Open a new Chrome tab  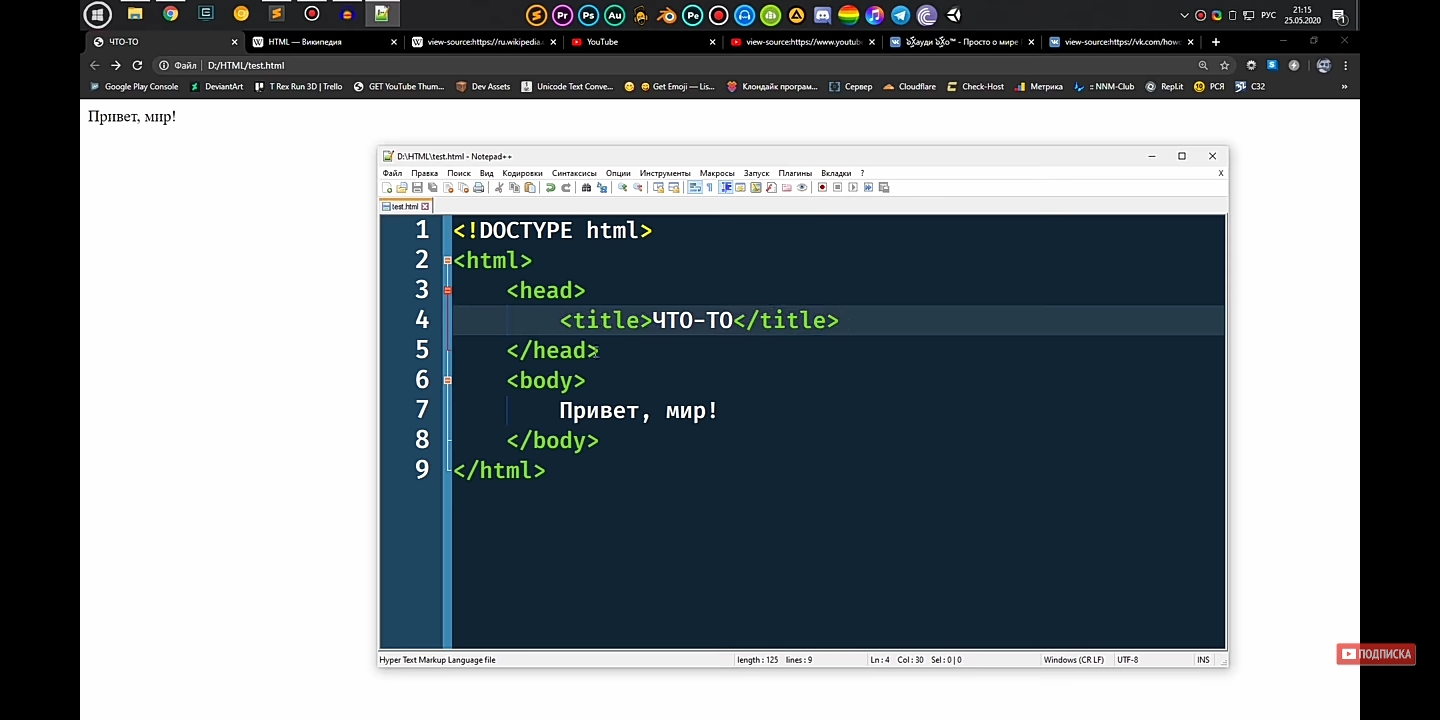(x=1215, y=42)
